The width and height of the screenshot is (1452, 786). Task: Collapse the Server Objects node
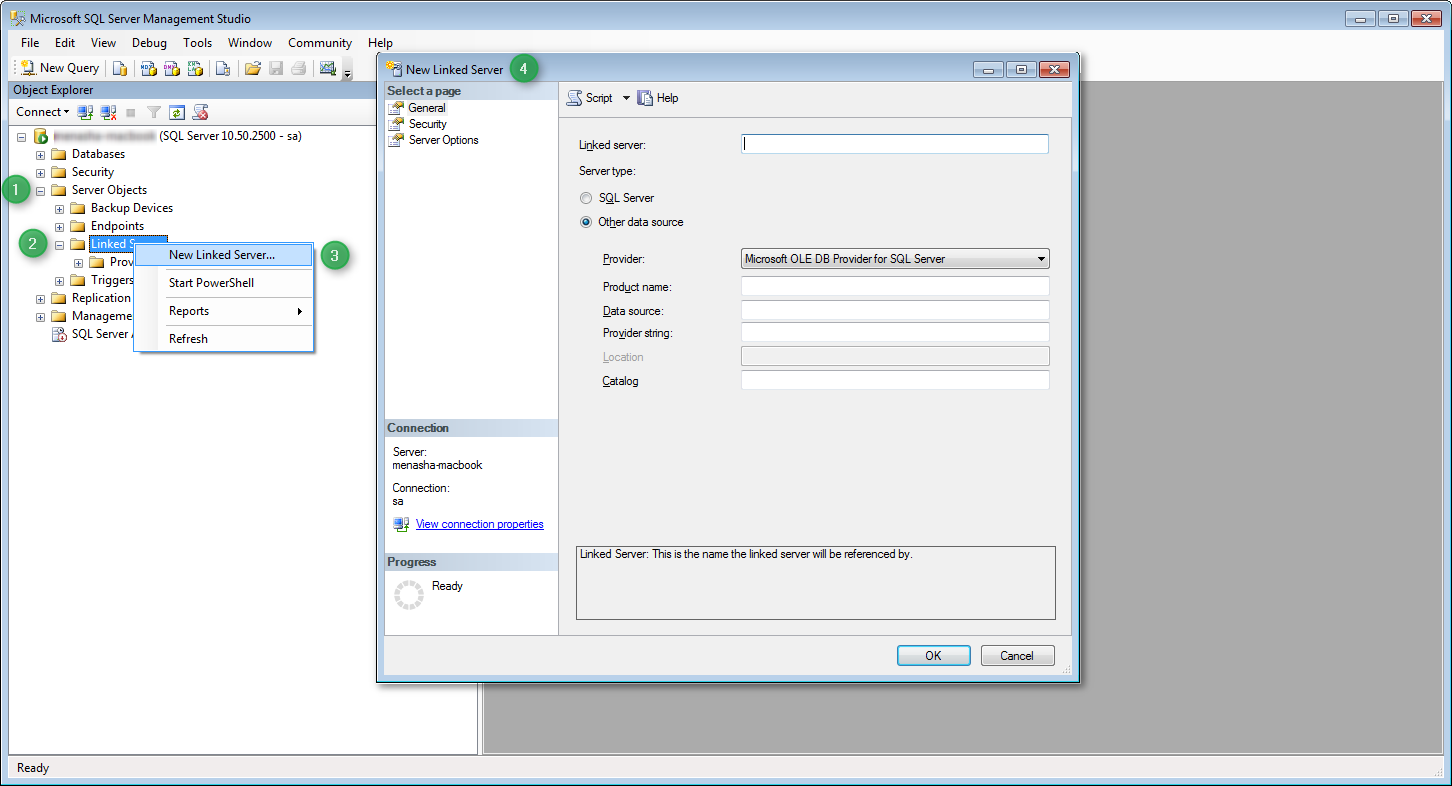tap(40, 190)
